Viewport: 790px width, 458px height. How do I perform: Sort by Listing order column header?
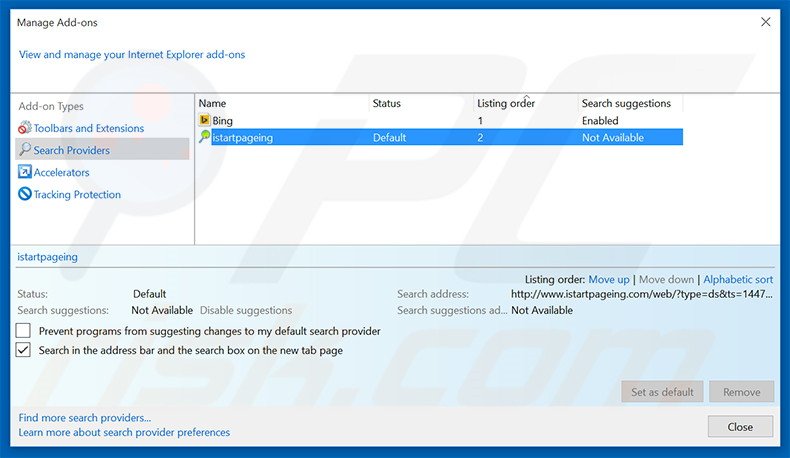(x=506, y=103)
